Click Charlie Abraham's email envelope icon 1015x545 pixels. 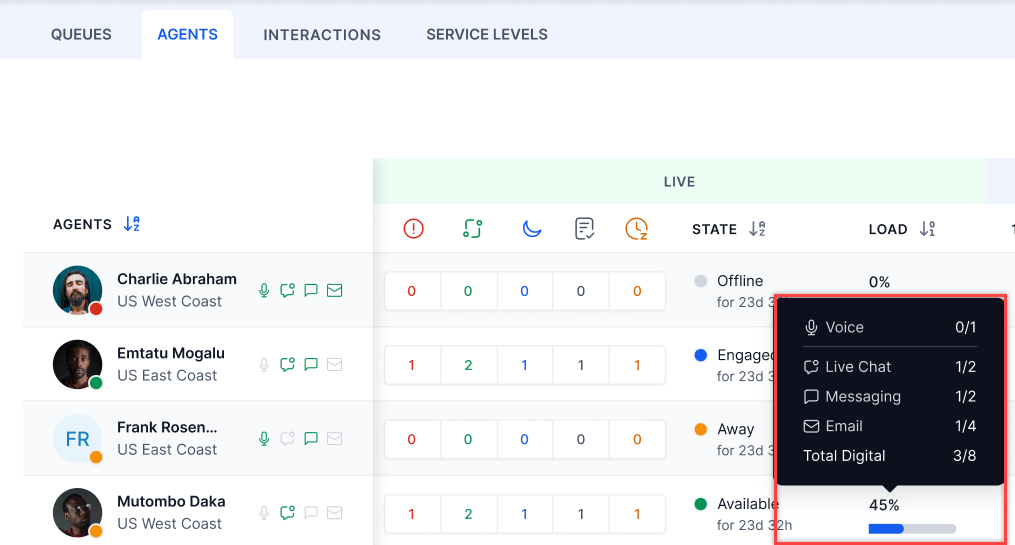[335, 291]
